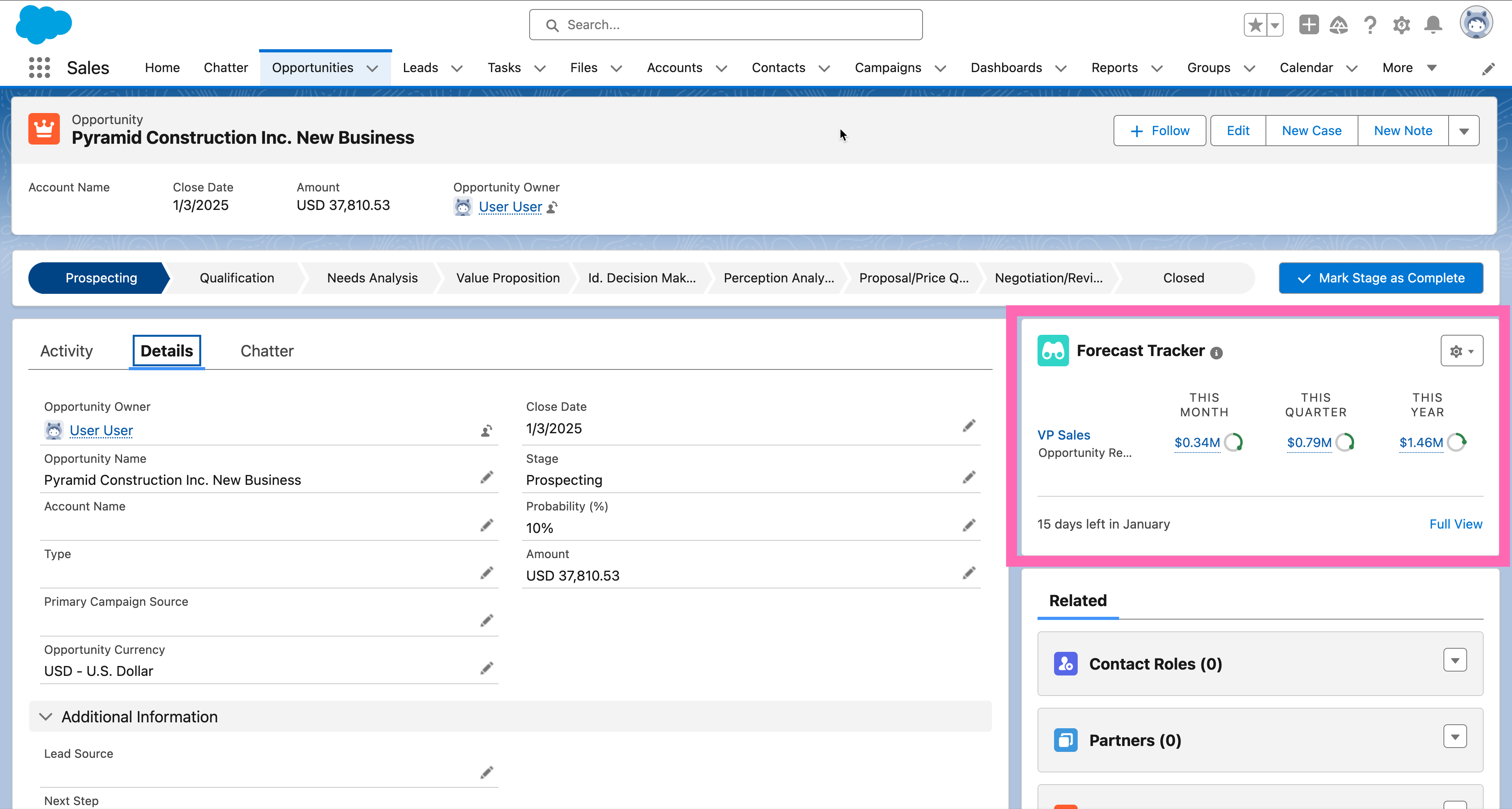Switch to the Activity tab
Image resolution: width=1512 pixels, height=809 pixels.
click(x=66, y=351)
